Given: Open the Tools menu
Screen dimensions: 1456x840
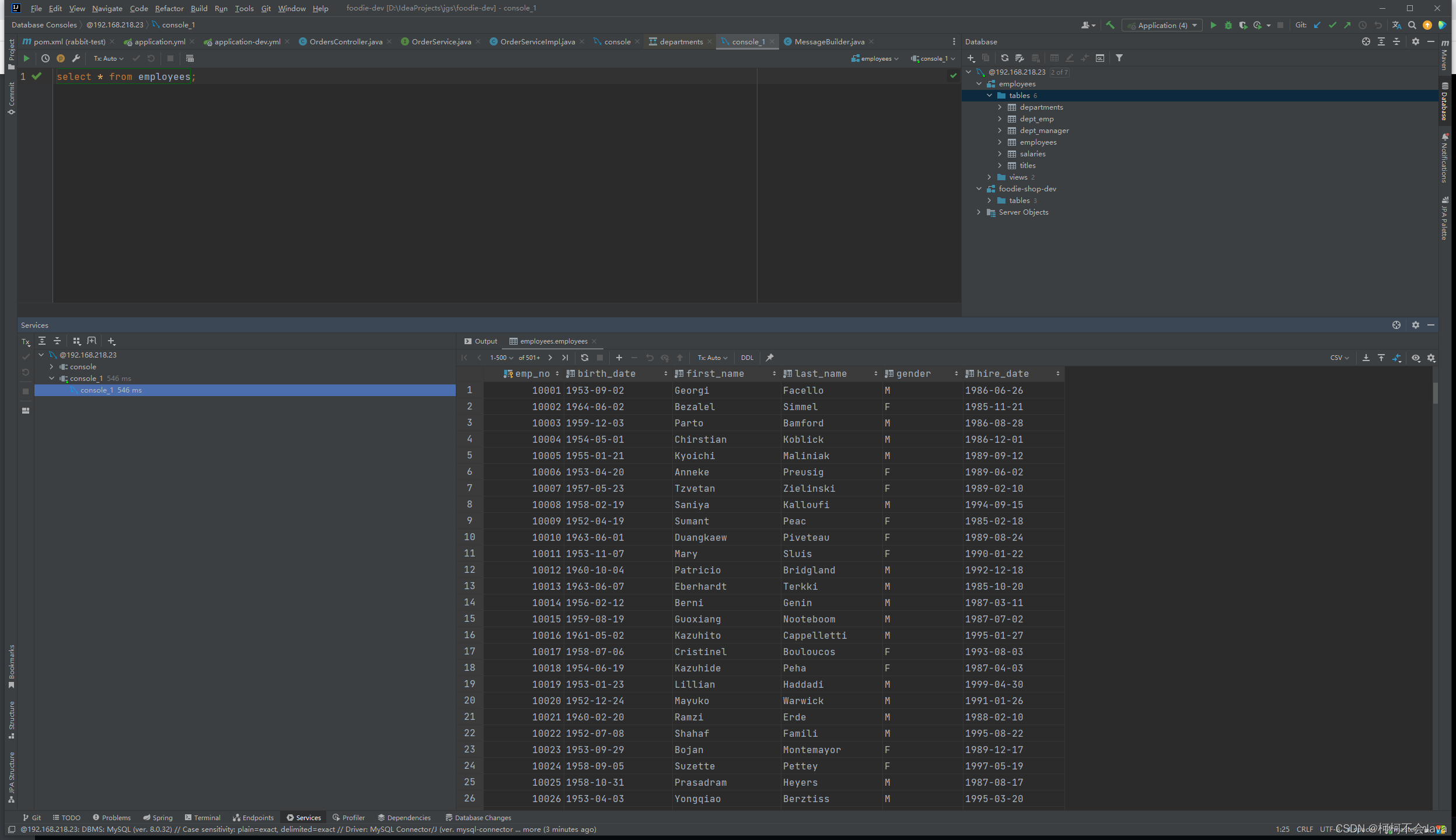Looking at the screenshot, I should [244, 8].
